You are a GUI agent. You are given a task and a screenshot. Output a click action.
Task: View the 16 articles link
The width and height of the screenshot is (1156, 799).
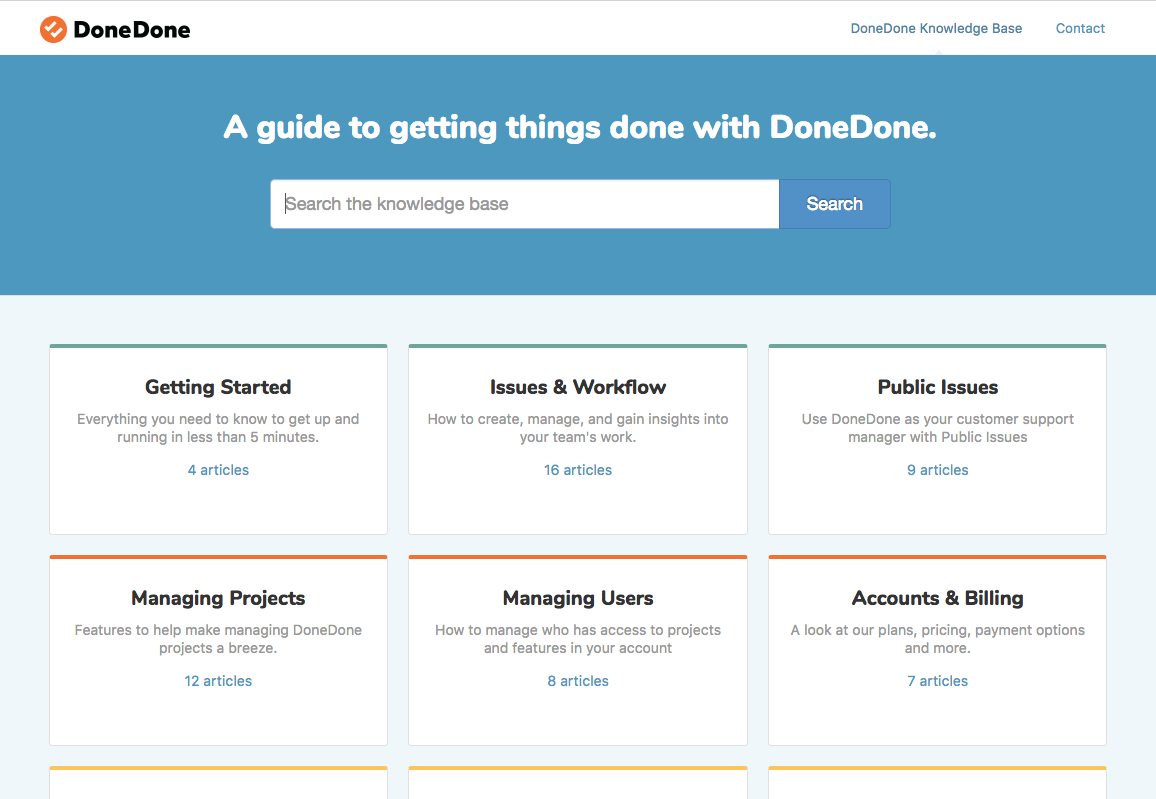point(578,470)
